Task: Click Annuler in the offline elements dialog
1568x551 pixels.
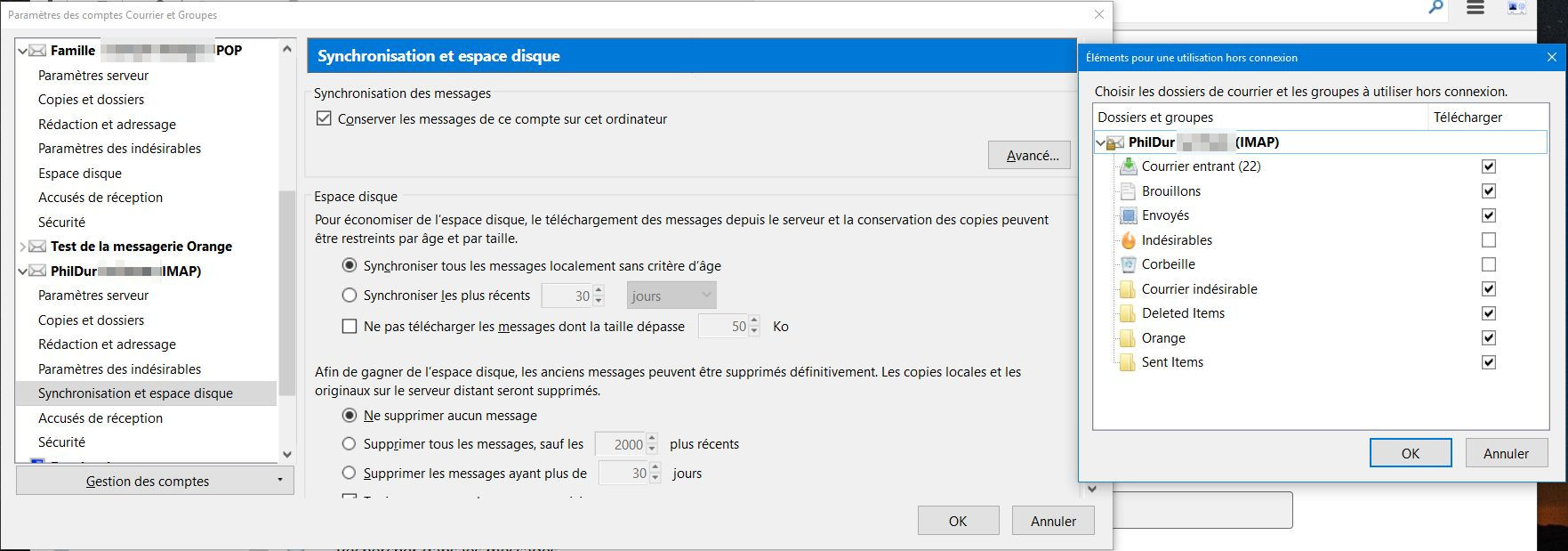Action: pos(1506,453)
